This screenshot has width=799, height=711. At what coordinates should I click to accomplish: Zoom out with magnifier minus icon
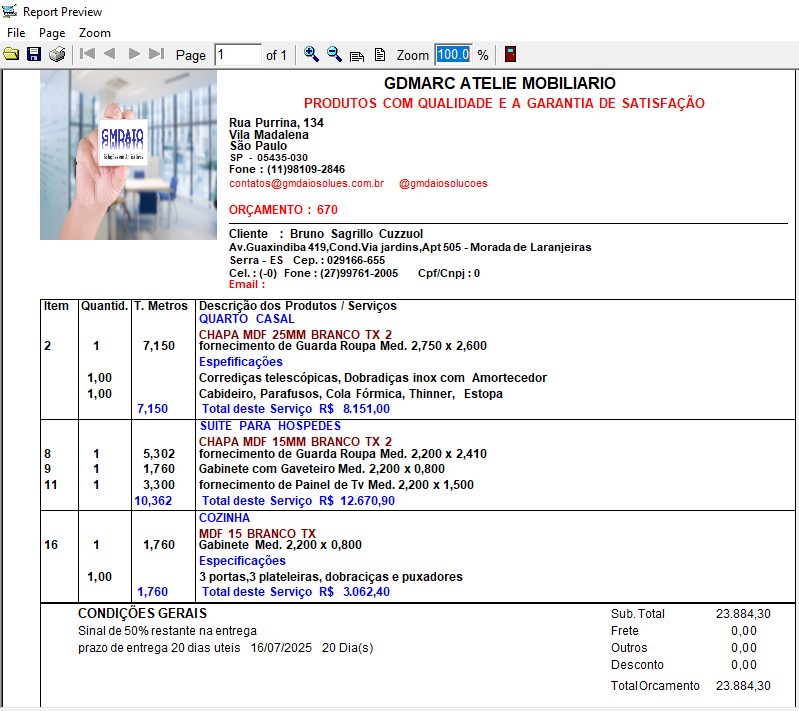[334, 54]
